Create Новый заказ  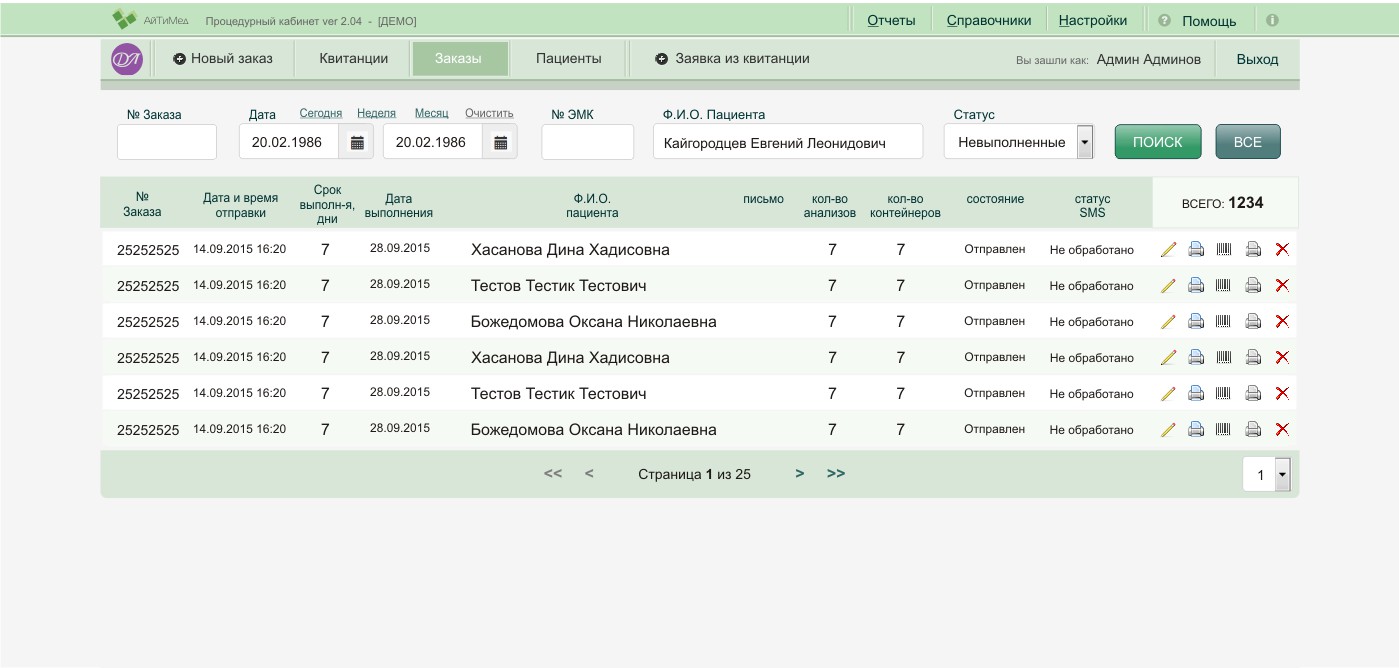[x=223, y=59]
